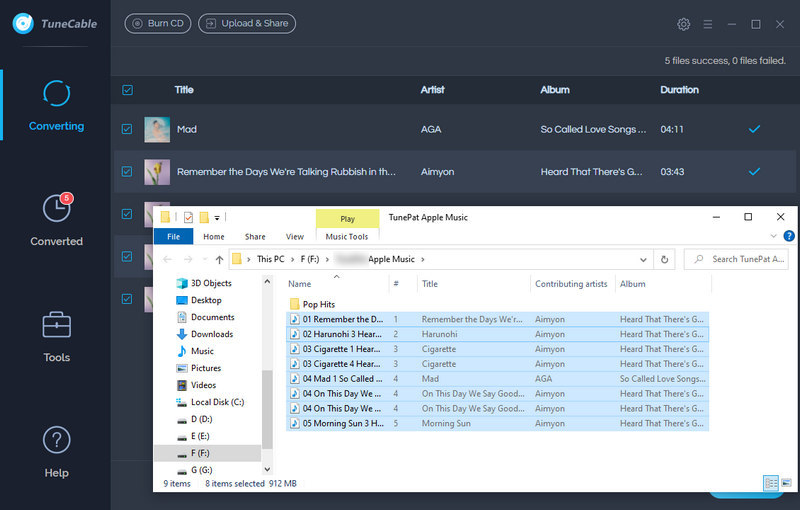Uncheck the Remember the Days song checkbox

click(x=127, y=171)
